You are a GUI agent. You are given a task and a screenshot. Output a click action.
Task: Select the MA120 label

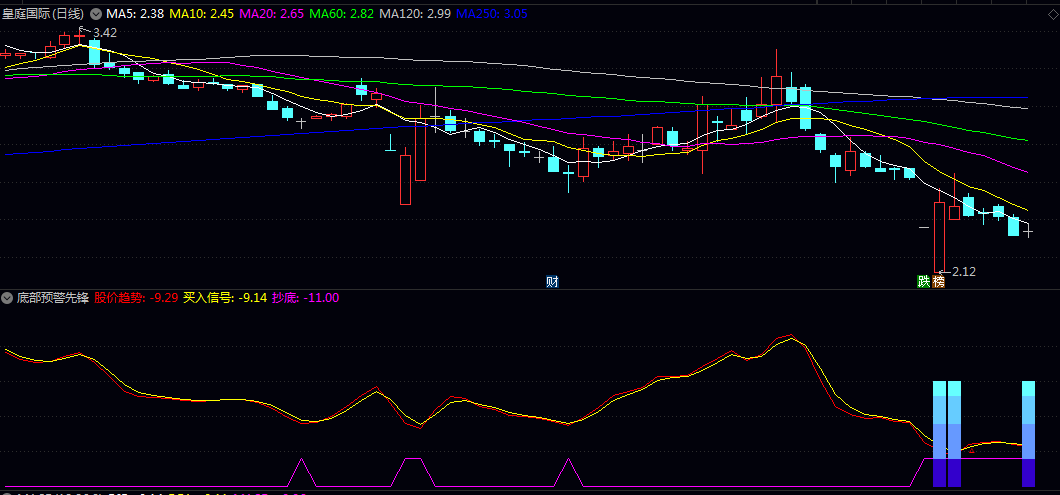tap(418, 14)
